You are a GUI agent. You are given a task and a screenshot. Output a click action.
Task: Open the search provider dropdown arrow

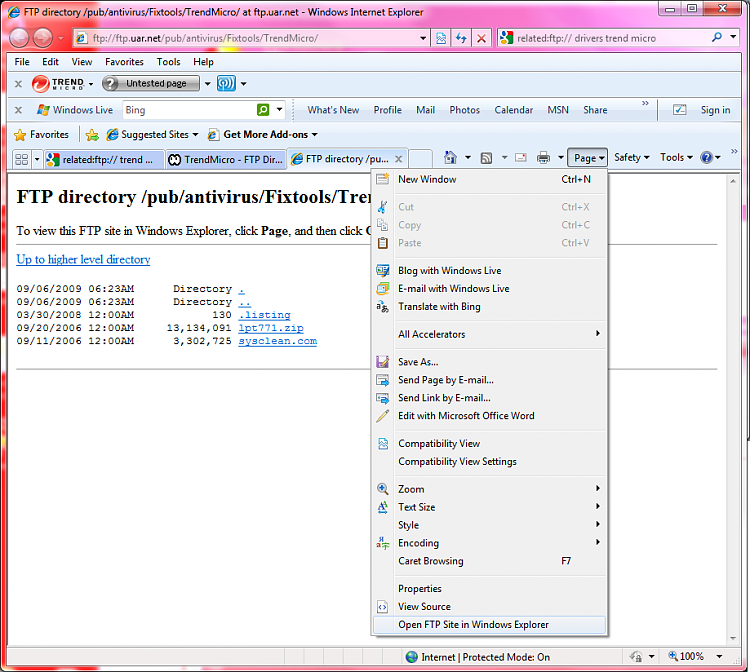(733, 37)
